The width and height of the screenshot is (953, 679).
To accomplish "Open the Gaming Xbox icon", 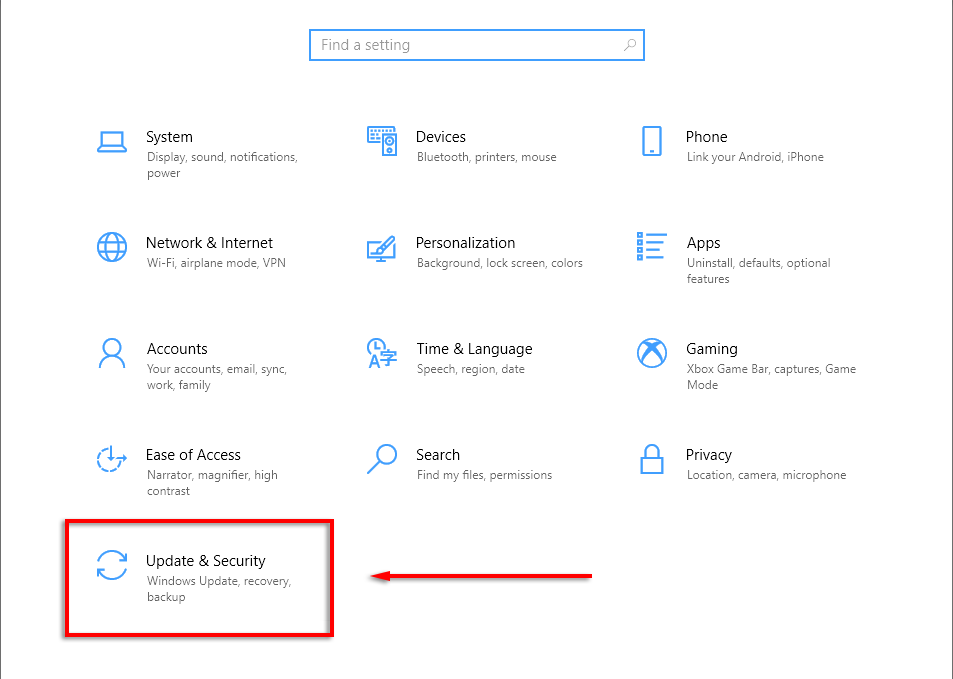I will pyautogui.click(x=652, y=353).
